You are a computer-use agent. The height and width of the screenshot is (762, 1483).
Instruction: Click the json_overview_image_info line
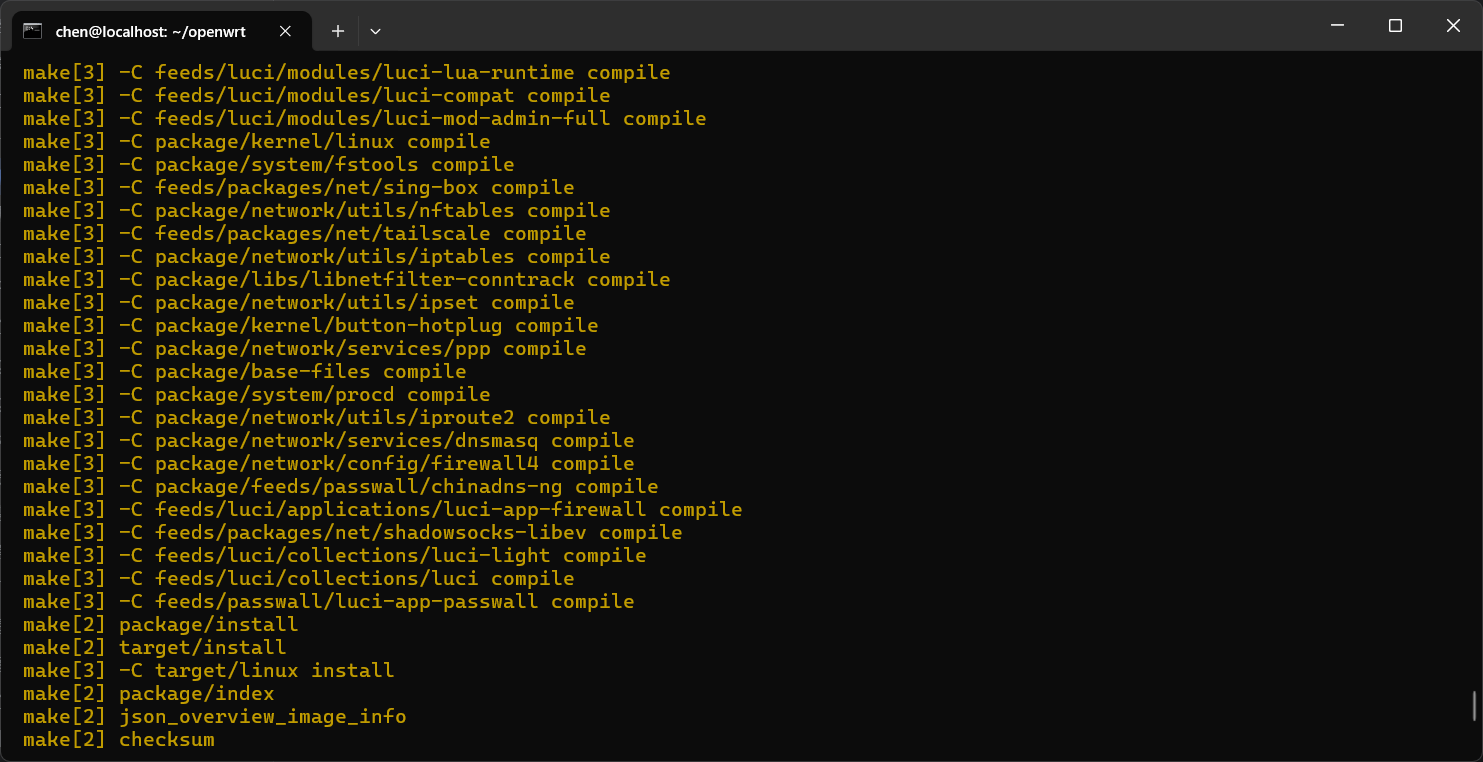coord(214,717)
